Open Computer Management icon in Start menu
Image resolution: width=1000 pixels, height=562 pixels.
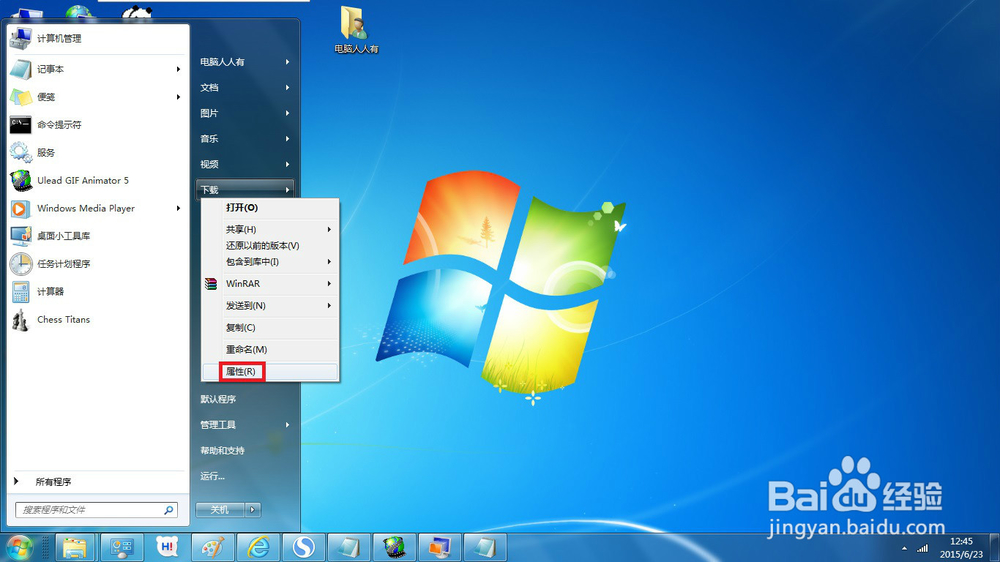[20, 38]
